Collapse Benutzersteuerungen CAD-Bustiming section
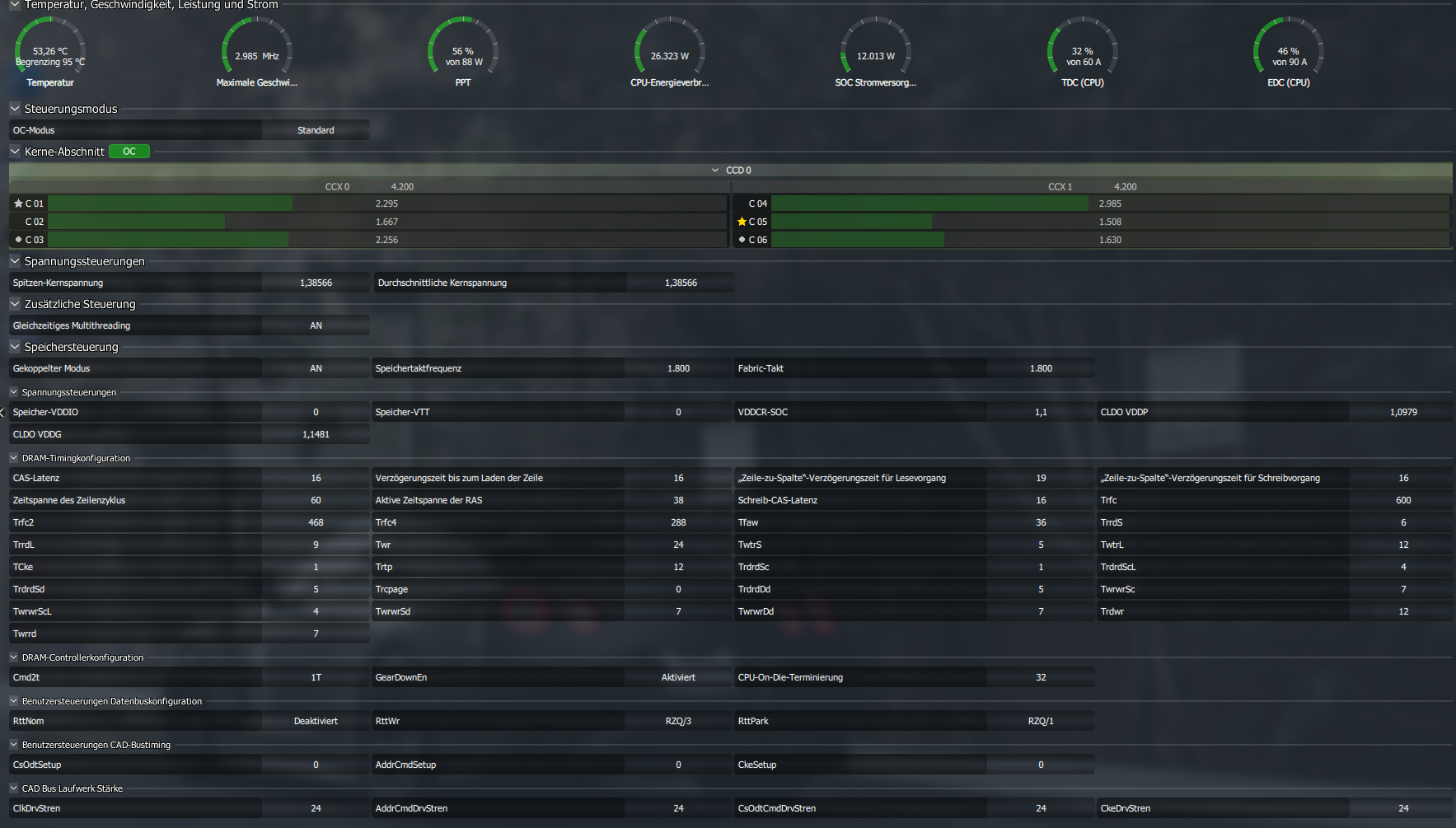Image resolution: width=1456 pixels, height=828 pixels. coord(14,744)
